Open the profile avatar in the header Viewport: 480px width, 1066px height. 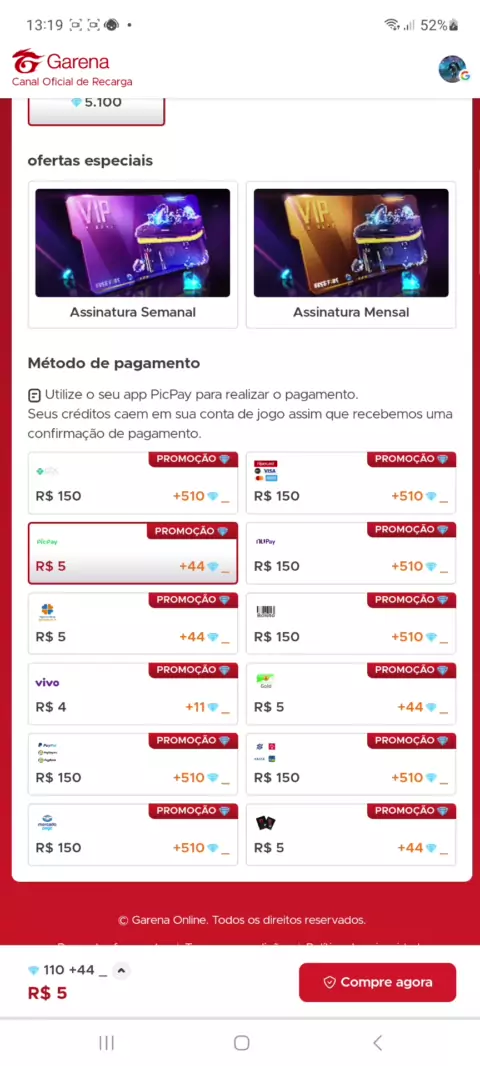coord(453,69)
